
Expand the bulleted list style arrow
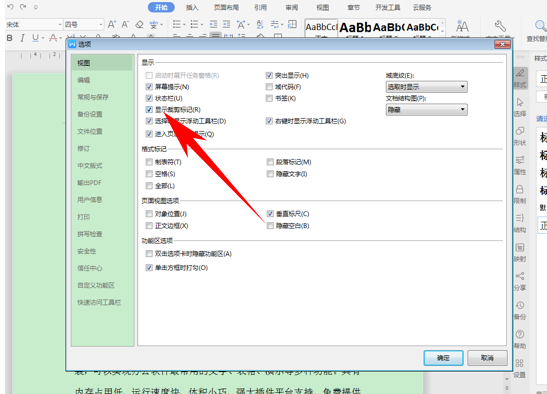click(x=184, y=24)
